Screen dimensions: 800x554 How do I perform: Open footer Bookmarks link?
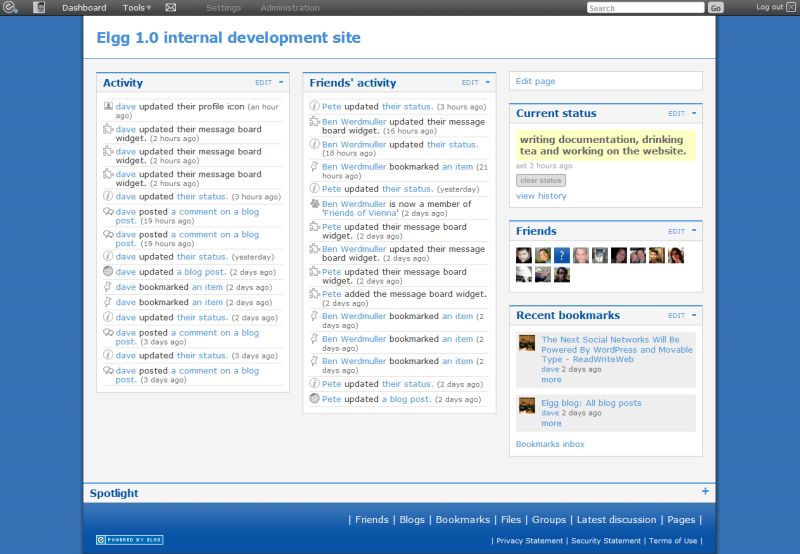point(462,519)
